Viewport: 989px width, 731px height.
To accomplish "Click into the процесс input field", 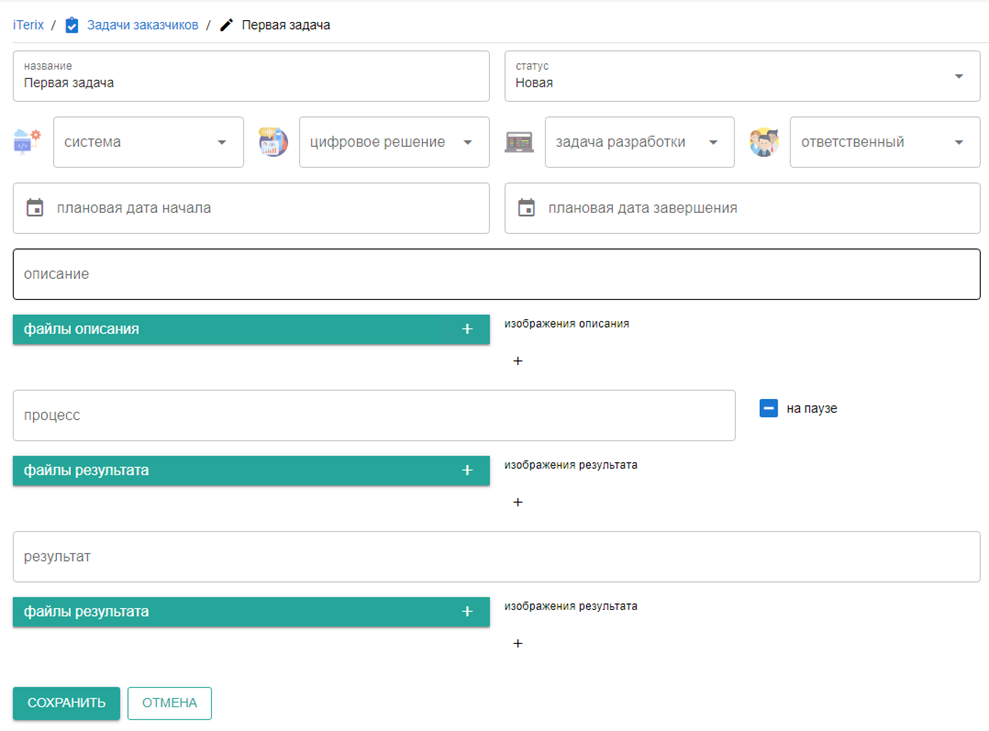I will (x=374, y=415).
